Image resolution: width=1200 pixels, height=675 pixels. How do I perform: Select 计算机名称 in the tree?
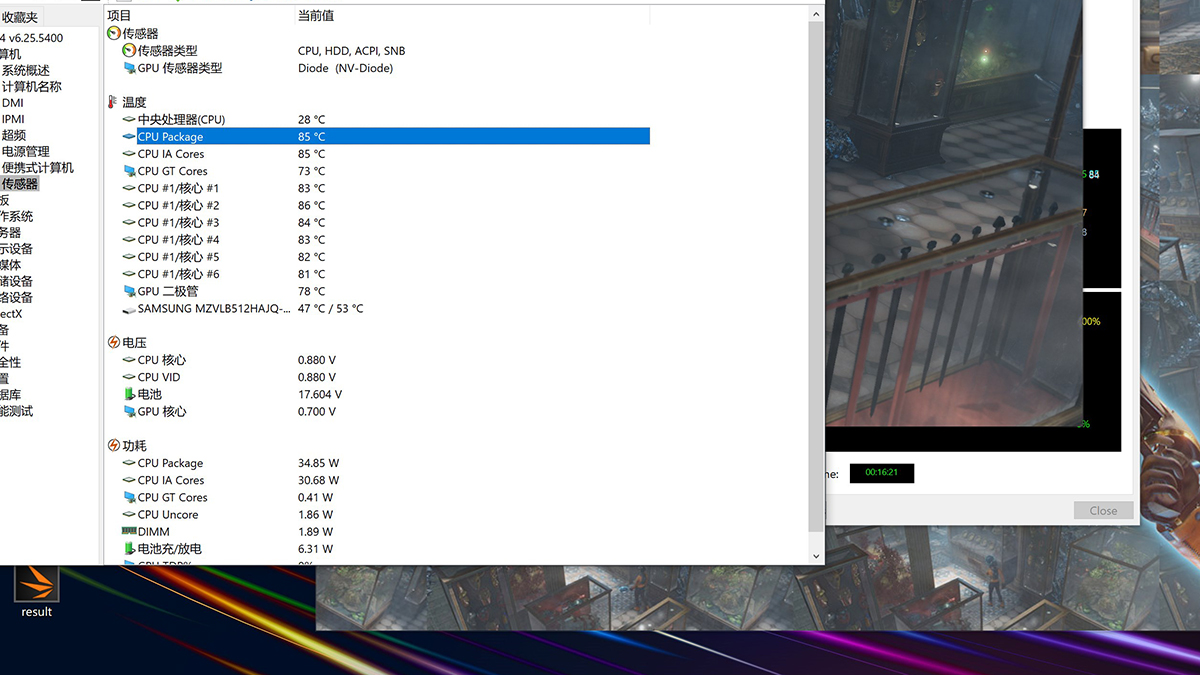(x=31, y=87)
